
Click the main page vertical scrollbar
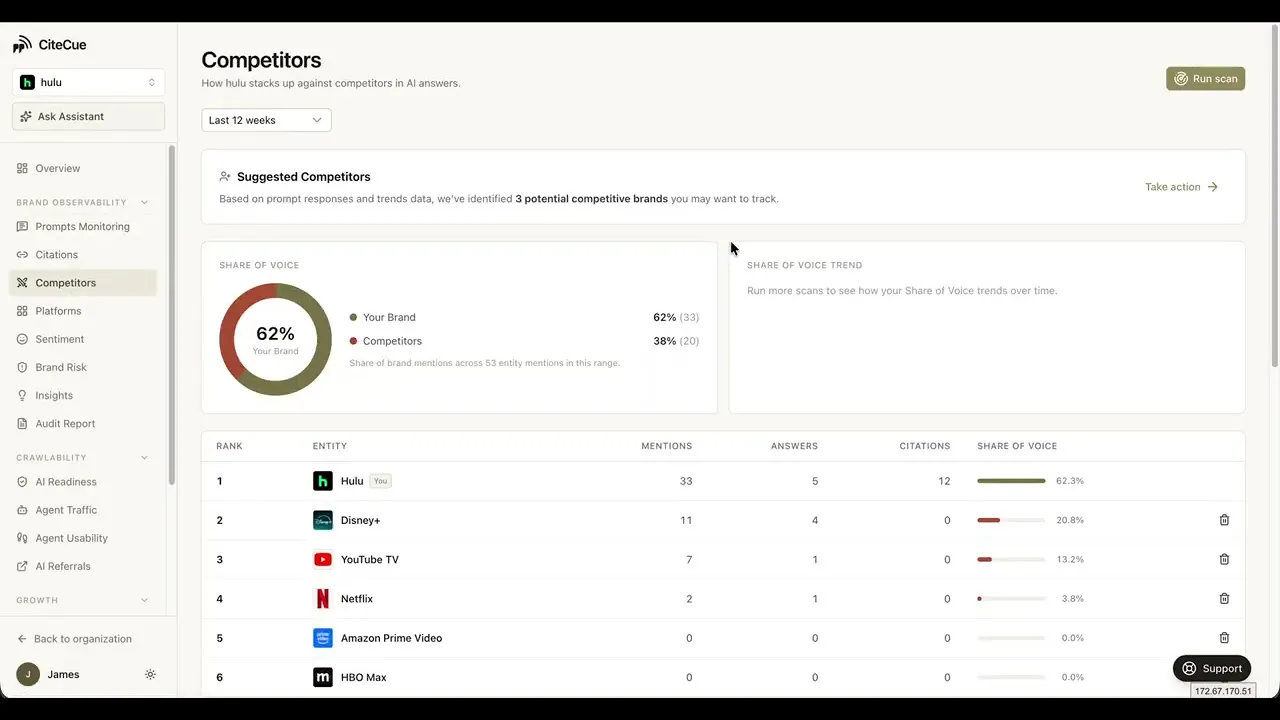pyautogui.click(x=1274, y=195)
